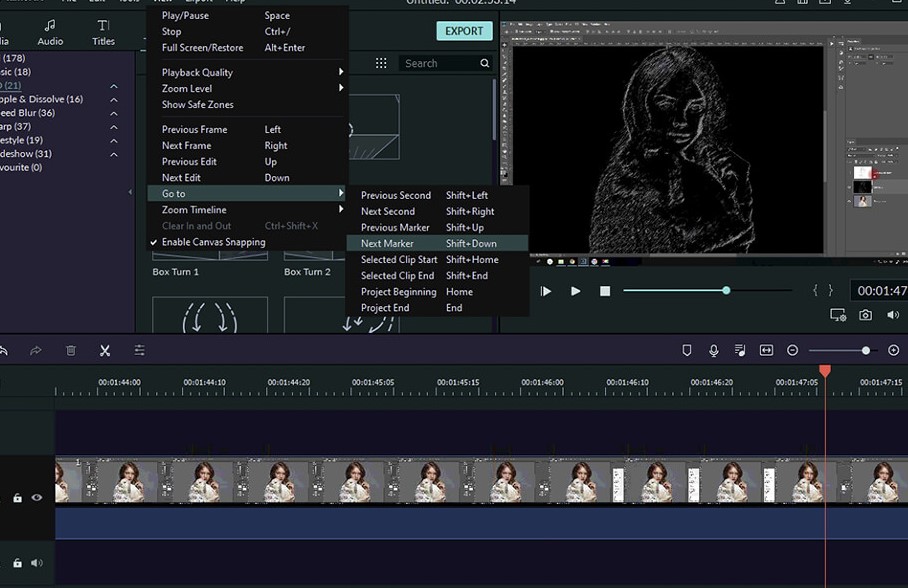Choose Previous Marker in submenu
Image resolution: width=908 pixels, height=588 pixels.
437,228
